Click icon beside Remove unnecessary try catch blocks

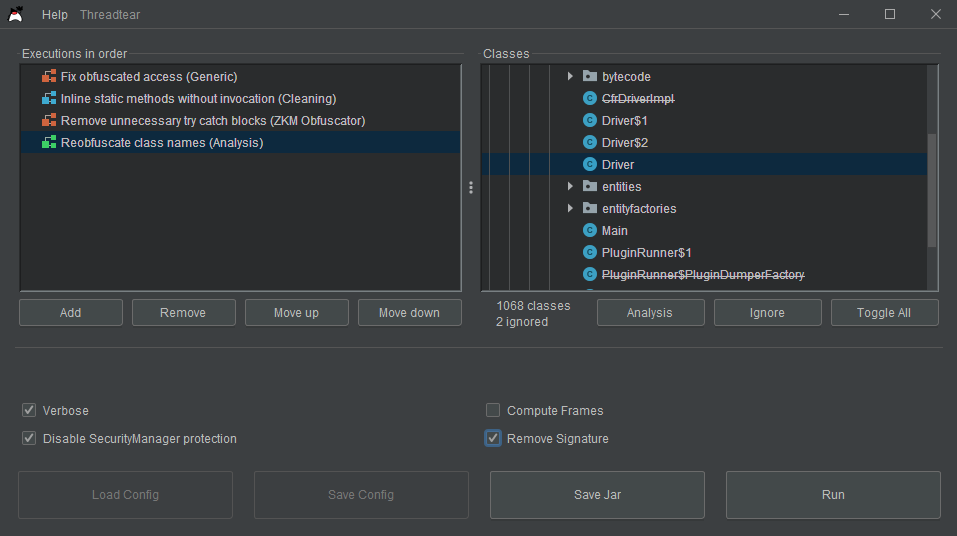point(49,120)
